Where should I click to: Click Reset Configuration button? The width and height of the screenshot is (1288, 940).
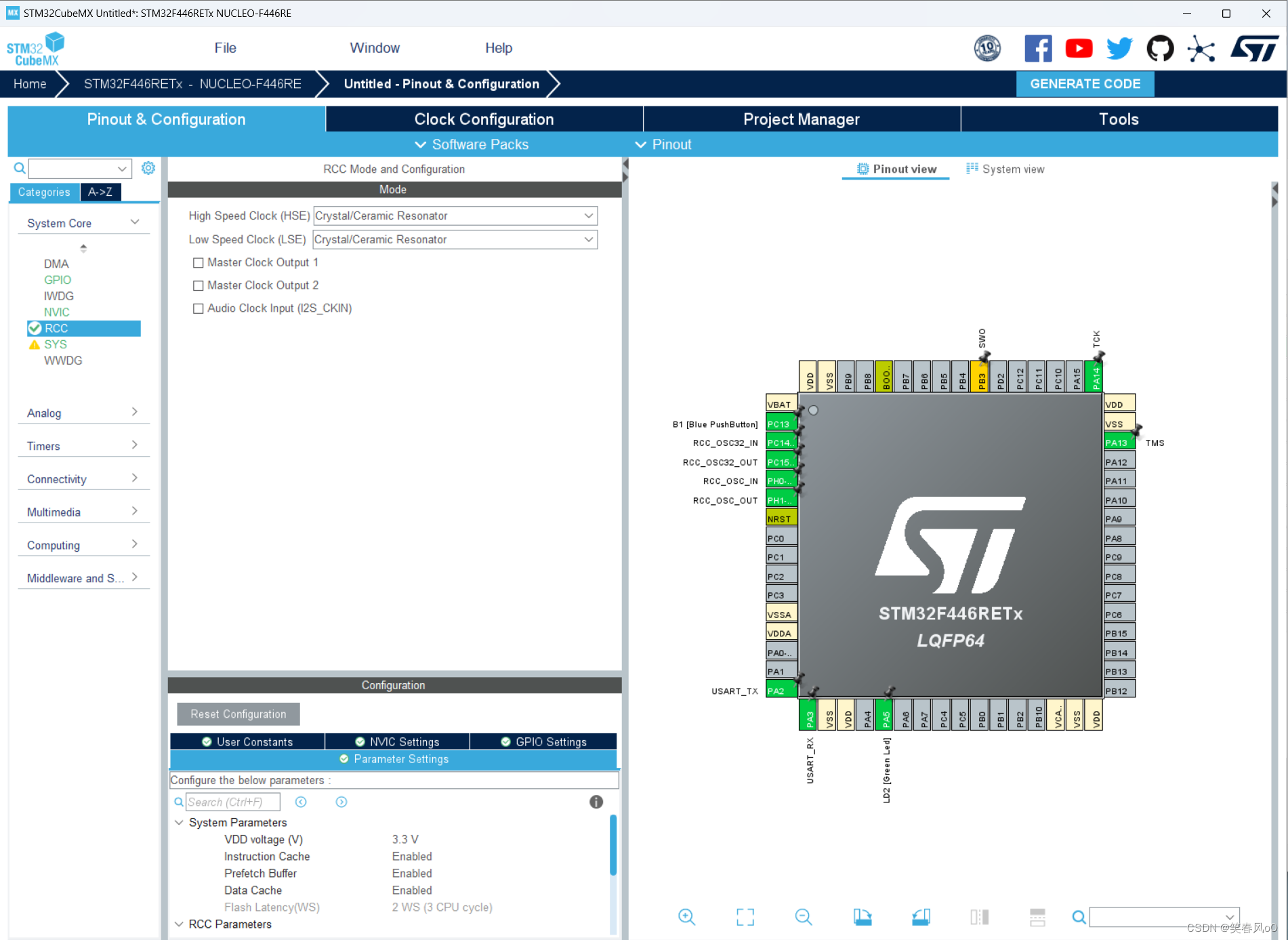pos(238,714)
